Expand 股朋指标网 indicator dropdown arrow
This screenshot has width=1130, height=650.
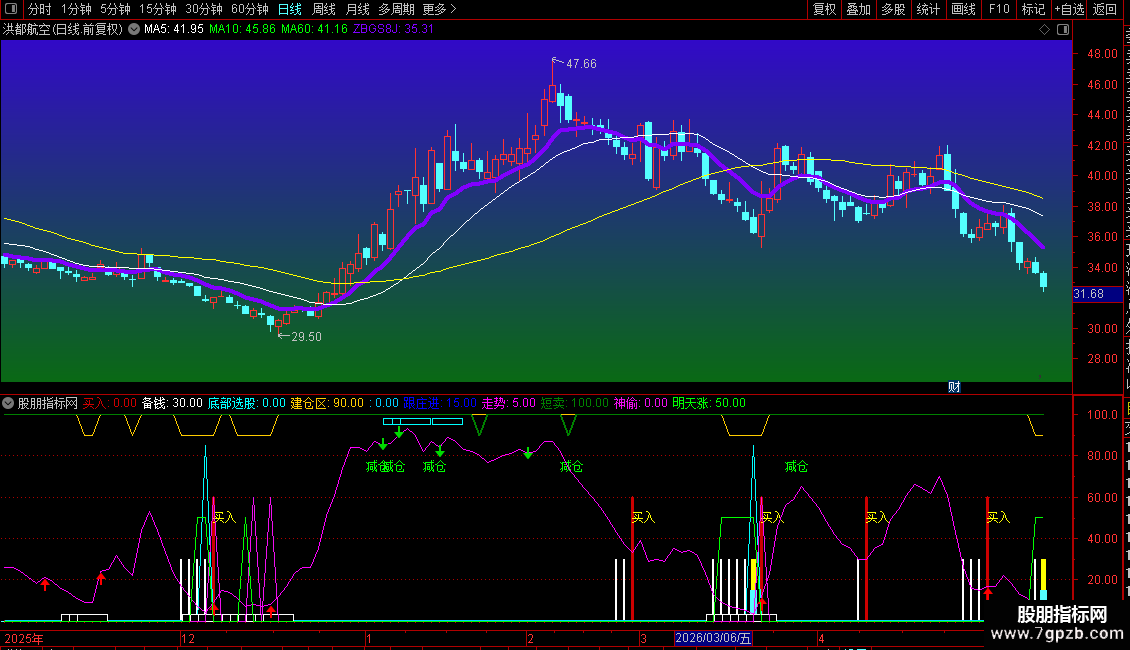click(8, 403)
